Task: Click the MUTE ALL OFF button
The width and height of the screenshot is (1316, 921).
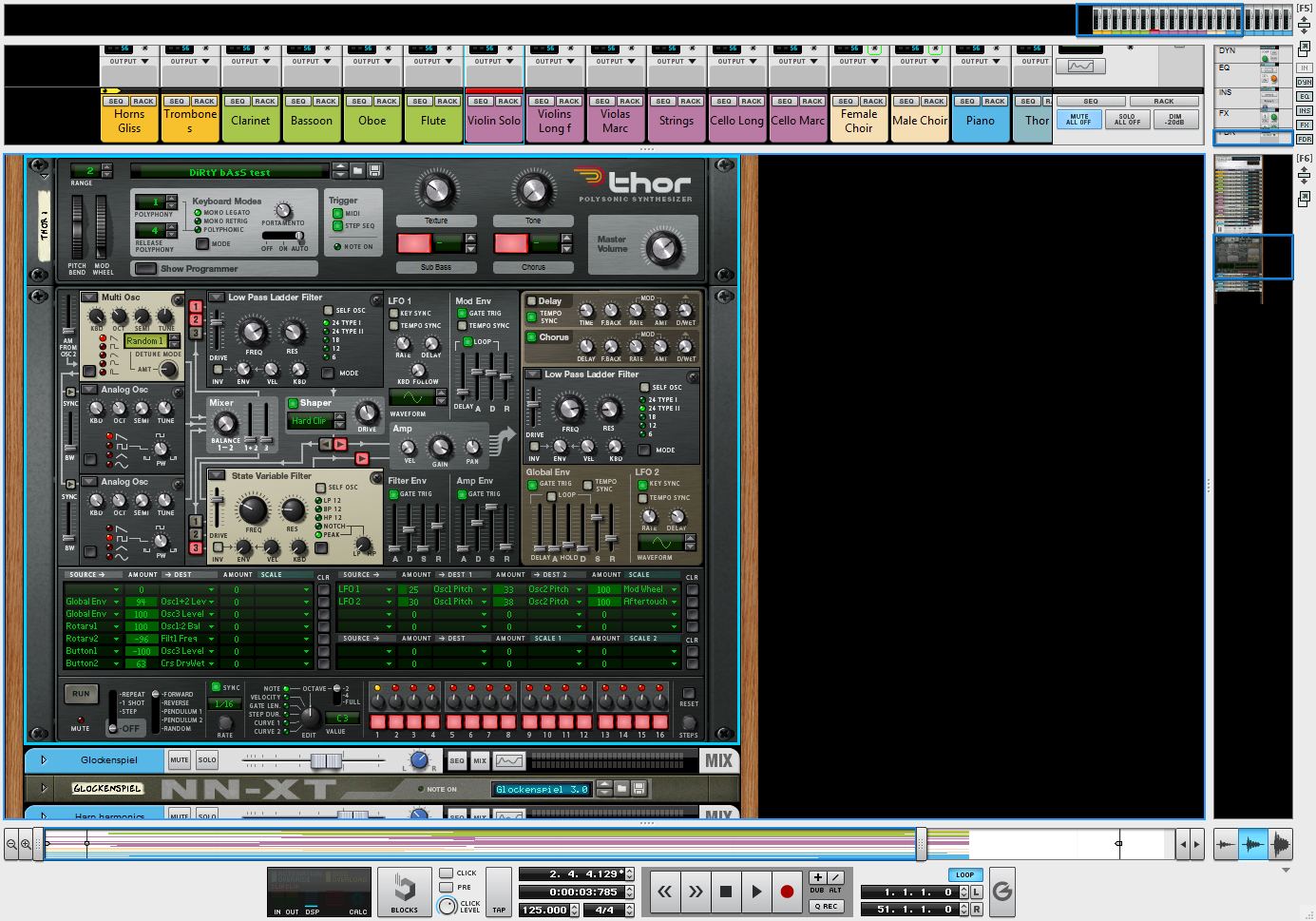Action: click(x=1079, y=120)
